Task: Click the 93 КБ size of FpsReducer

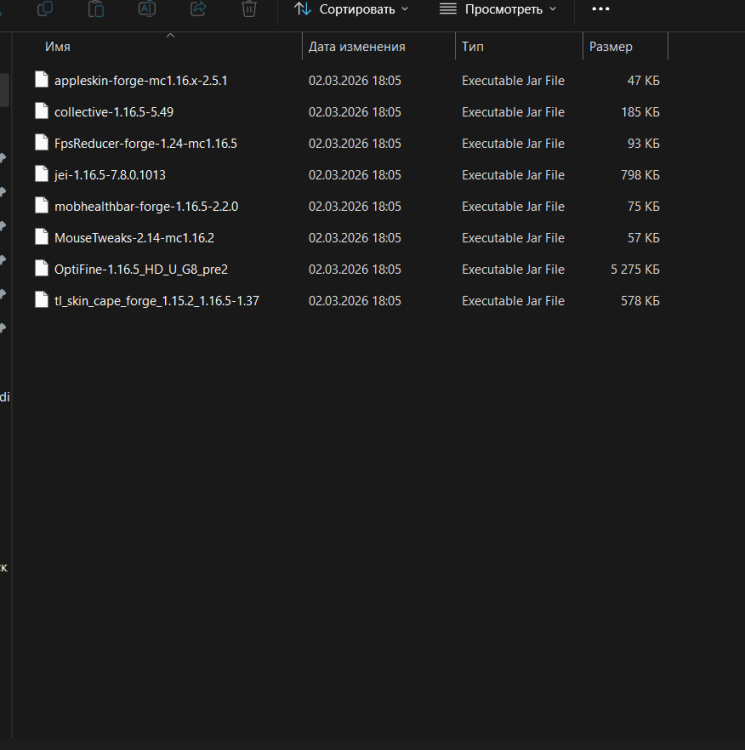Action: tap(643, 143)
